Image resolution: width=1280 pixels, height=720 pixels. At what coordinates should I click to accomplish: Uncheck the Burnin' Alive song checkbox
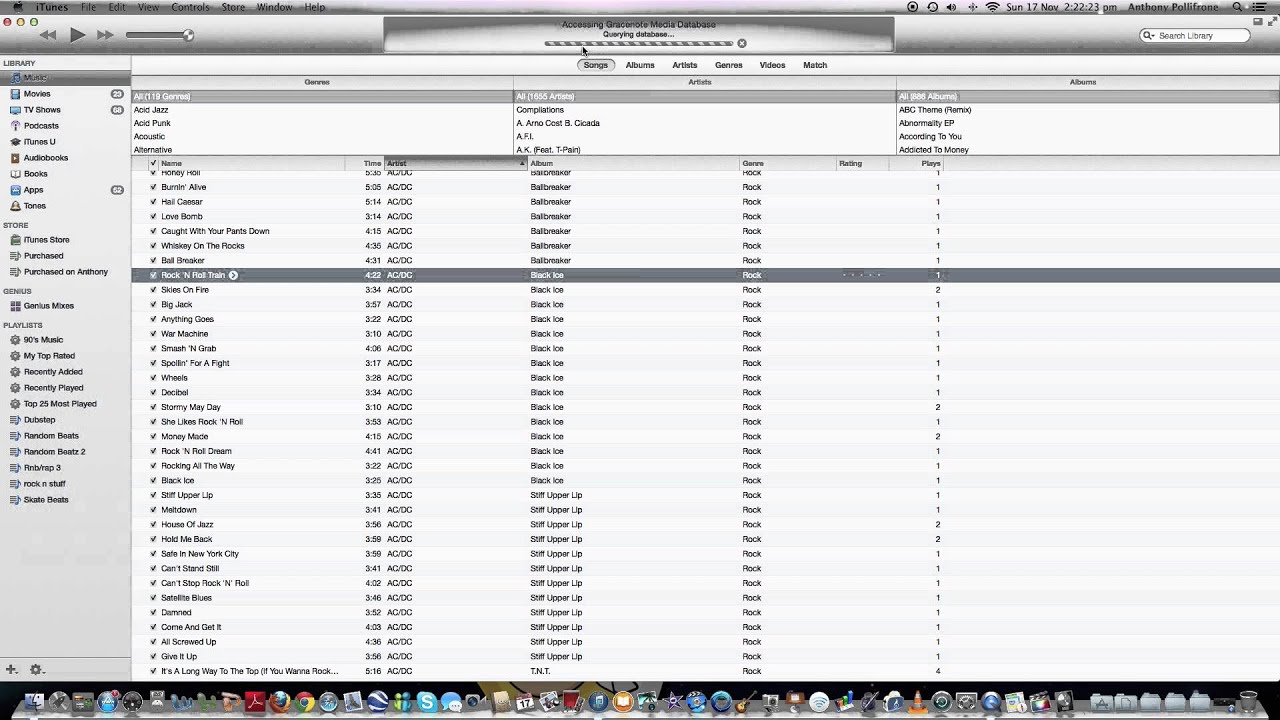pyautogui.click(x=153, y=187)
